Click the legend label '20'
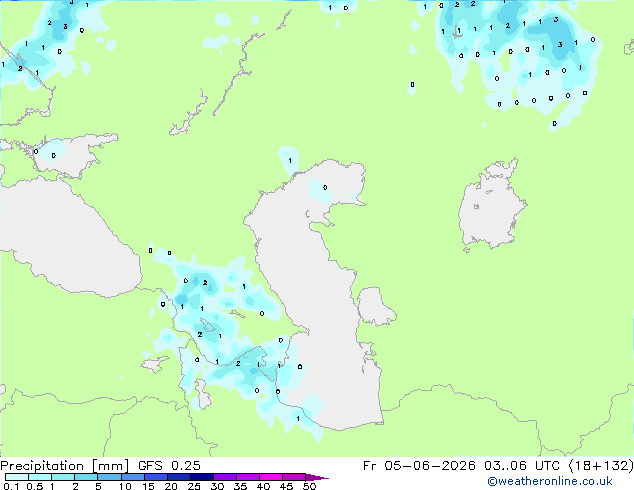The width and height of the screenshot is (634, 490). point(171,486)
